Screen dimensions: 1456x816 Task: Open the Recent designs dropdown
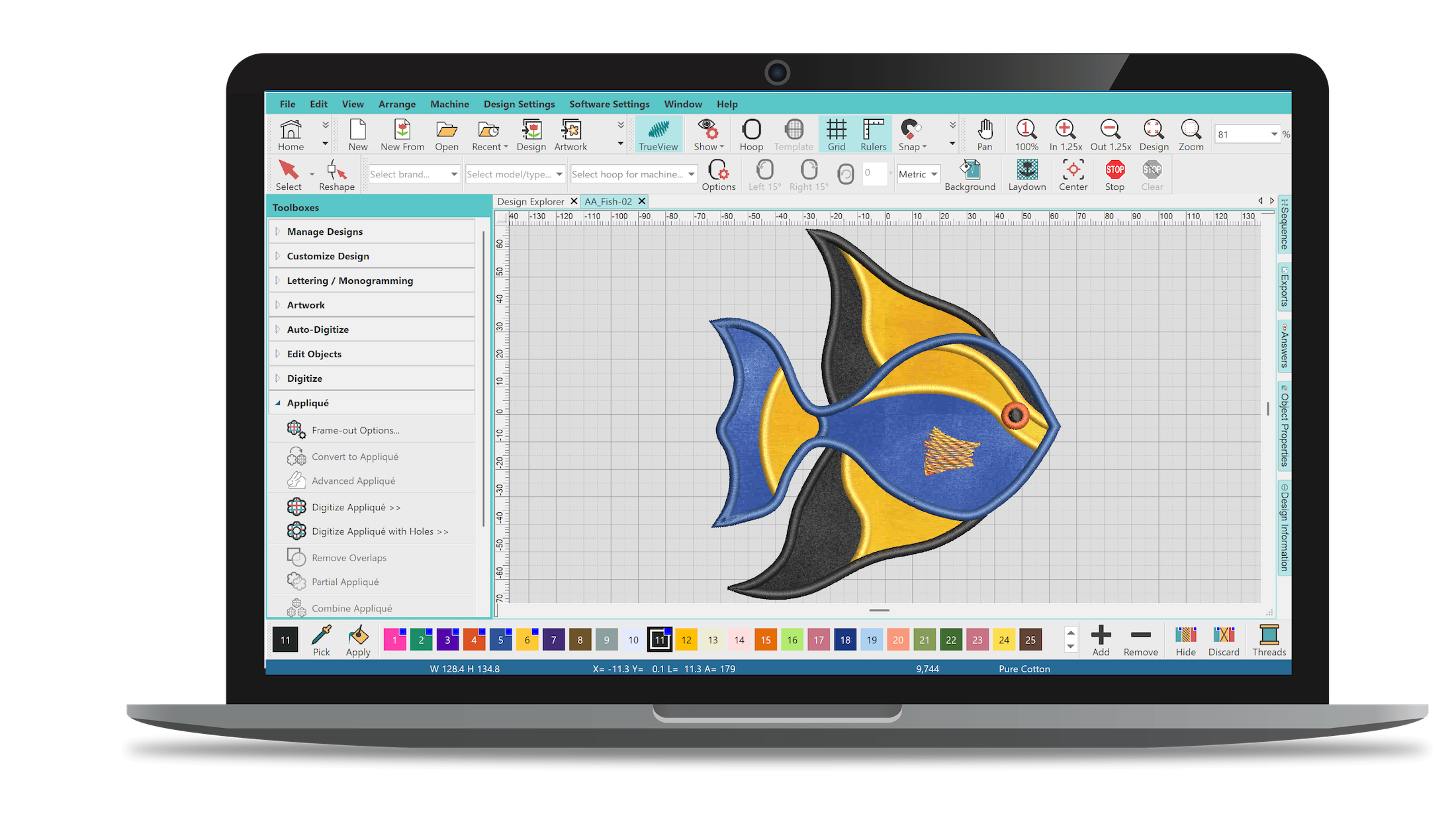coord(490,135)
